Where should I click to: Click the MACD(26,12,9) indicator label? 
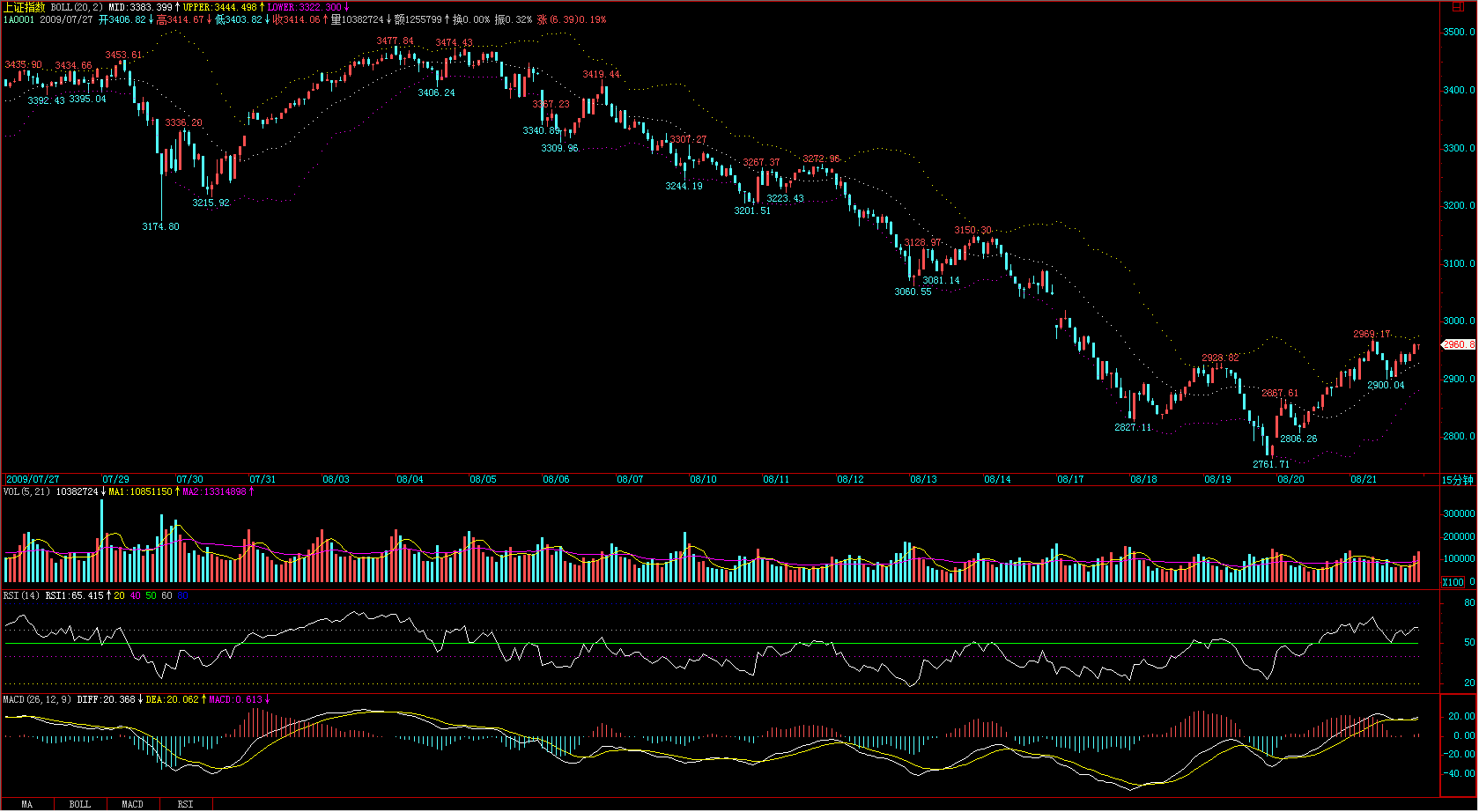pos(38,699)
